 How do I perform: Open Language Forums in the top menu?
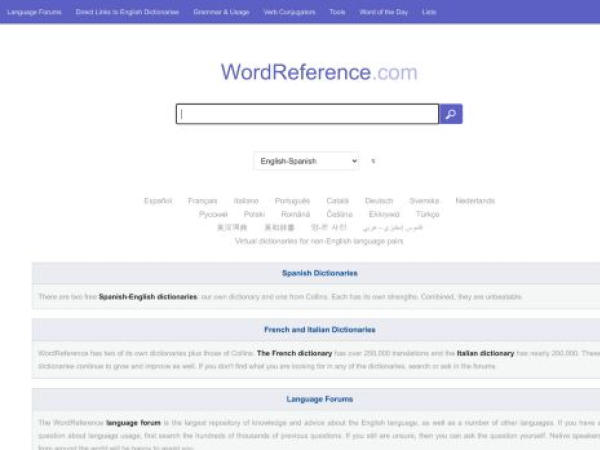point(34,12)
